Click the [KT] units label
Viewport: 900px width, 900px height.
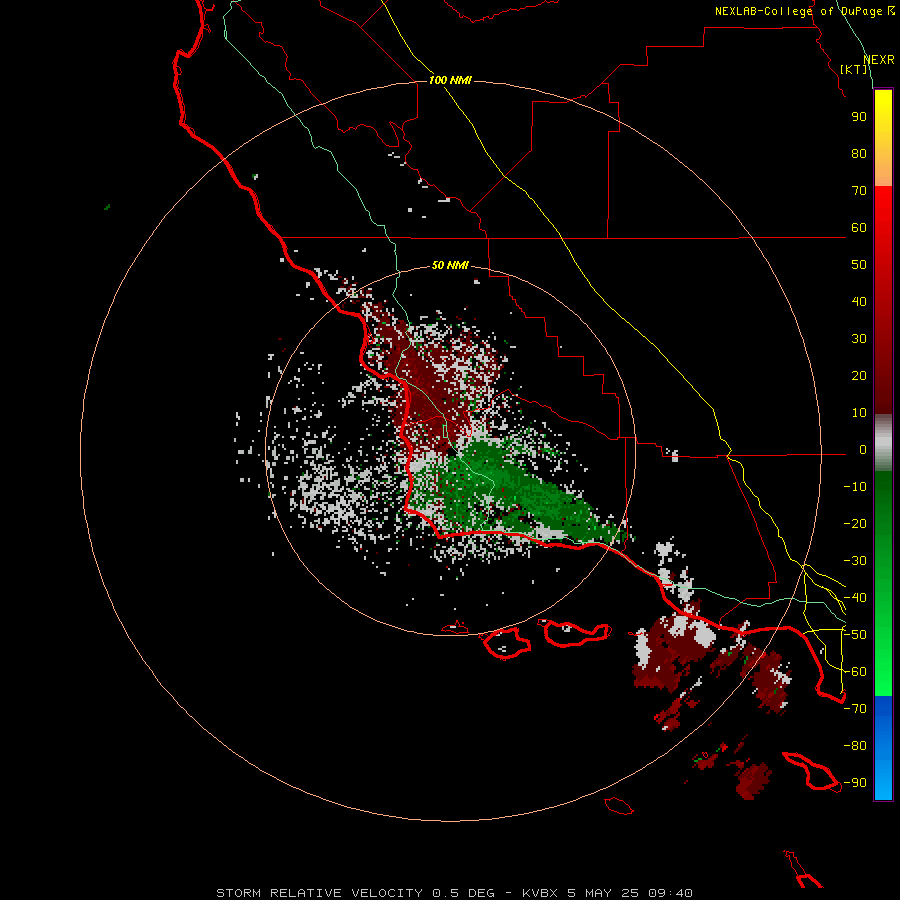tap(854, 69)
